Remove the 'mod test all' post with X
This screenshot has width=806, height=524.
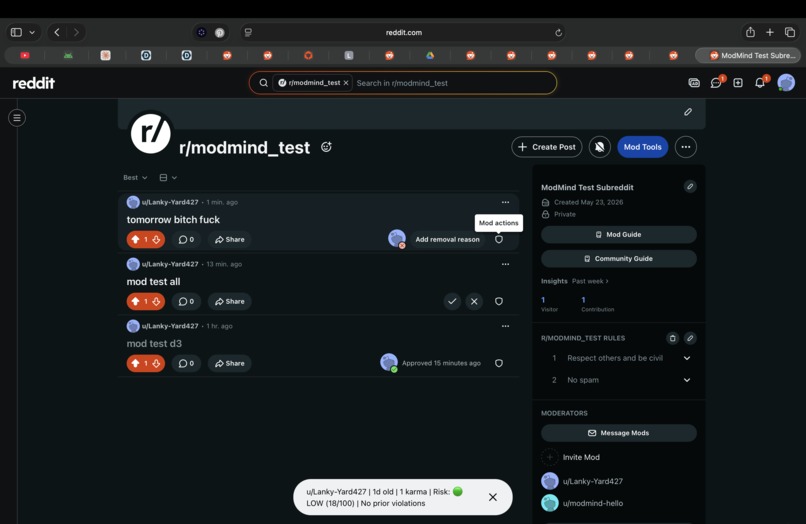(474, 301)
